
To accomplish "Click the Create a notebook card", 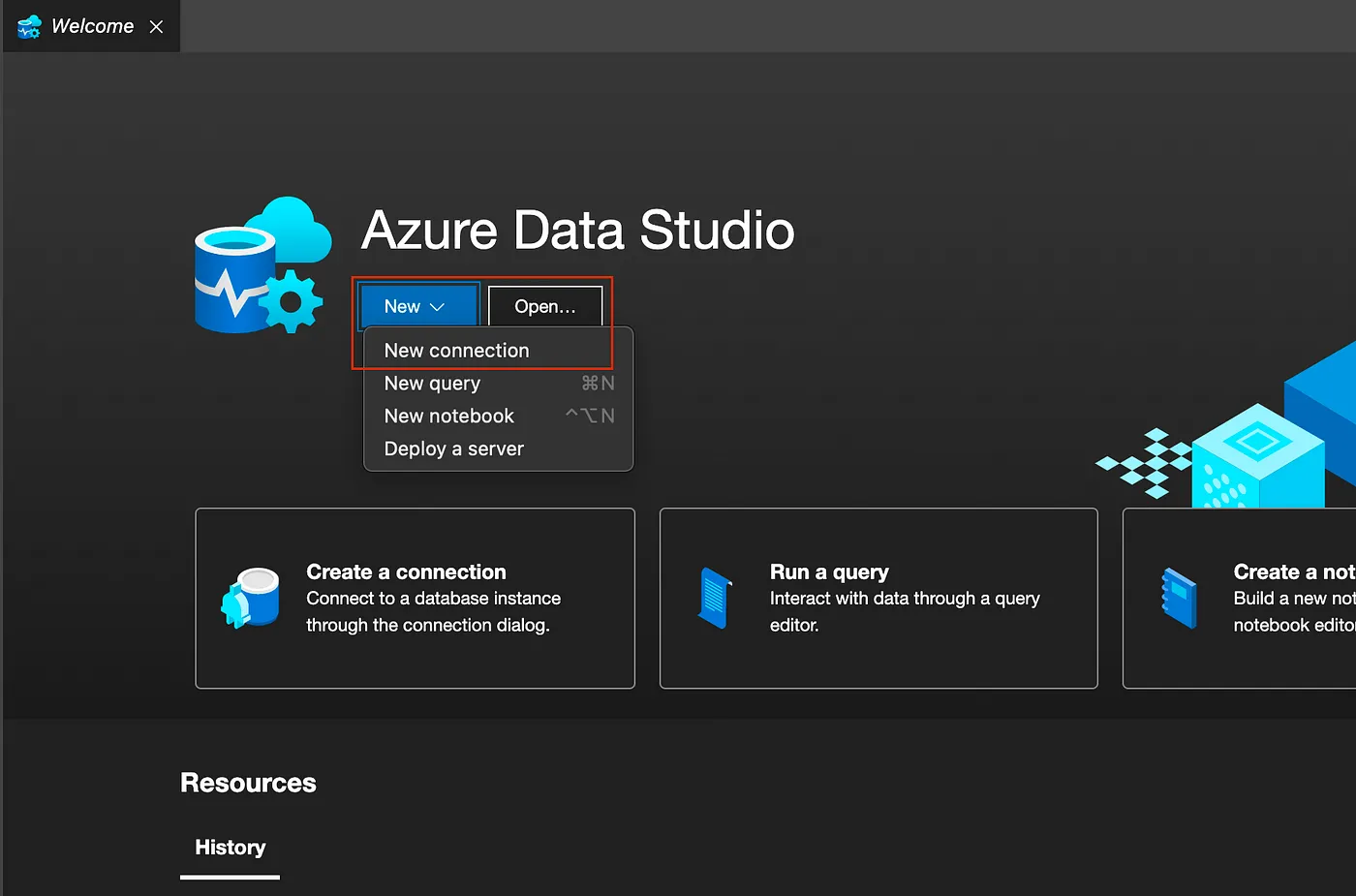I will [x=1240, y=598].
